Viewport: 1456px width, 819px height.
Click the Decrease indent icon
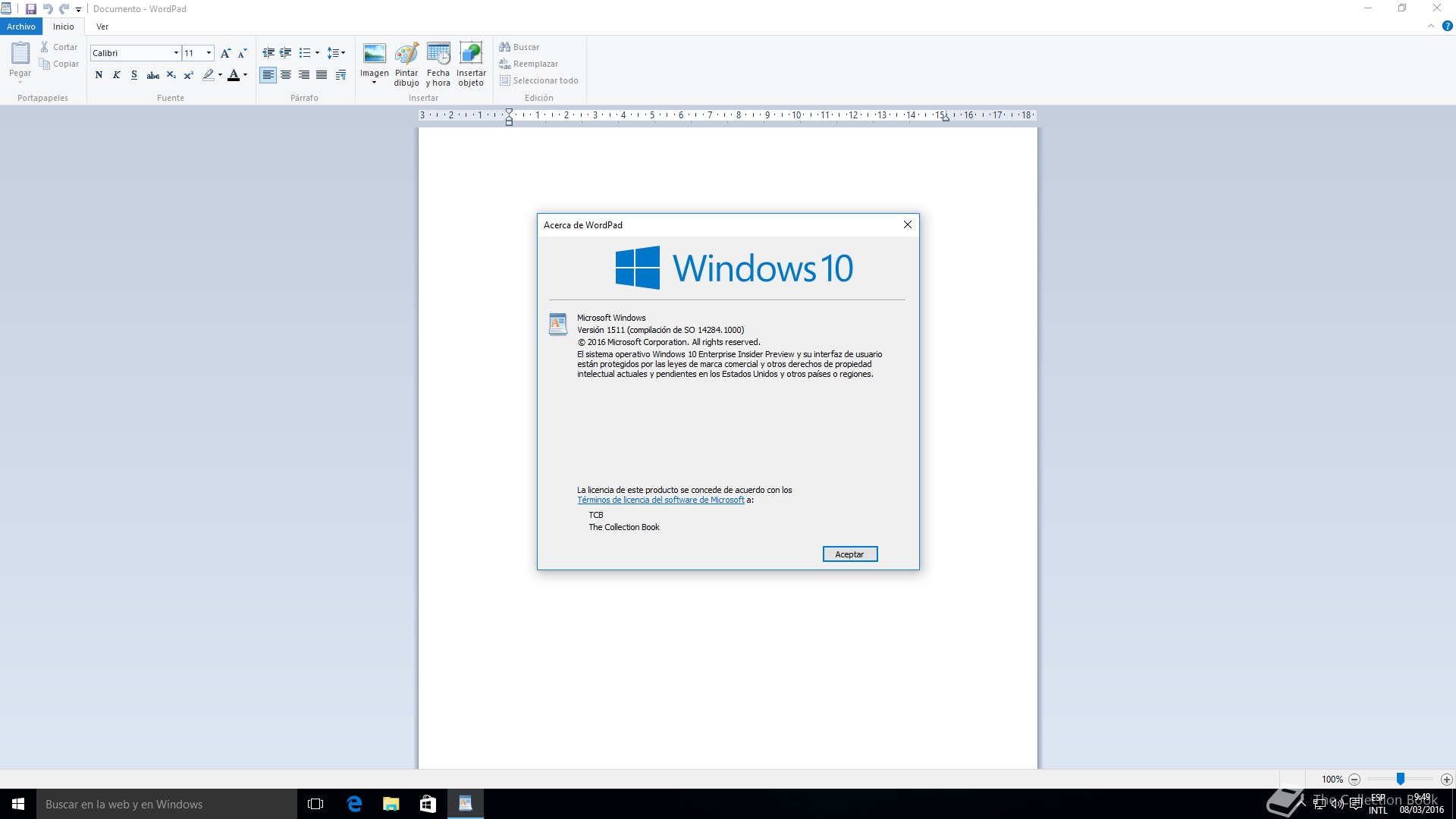pyautogui.click(x=268, y=53)
